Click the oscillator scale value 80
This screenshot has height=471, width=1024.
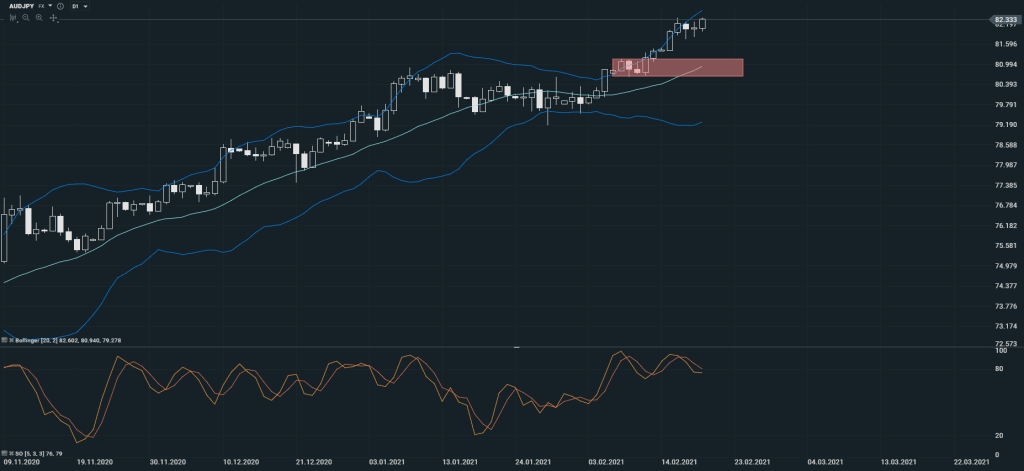click(x=998, y=369)
